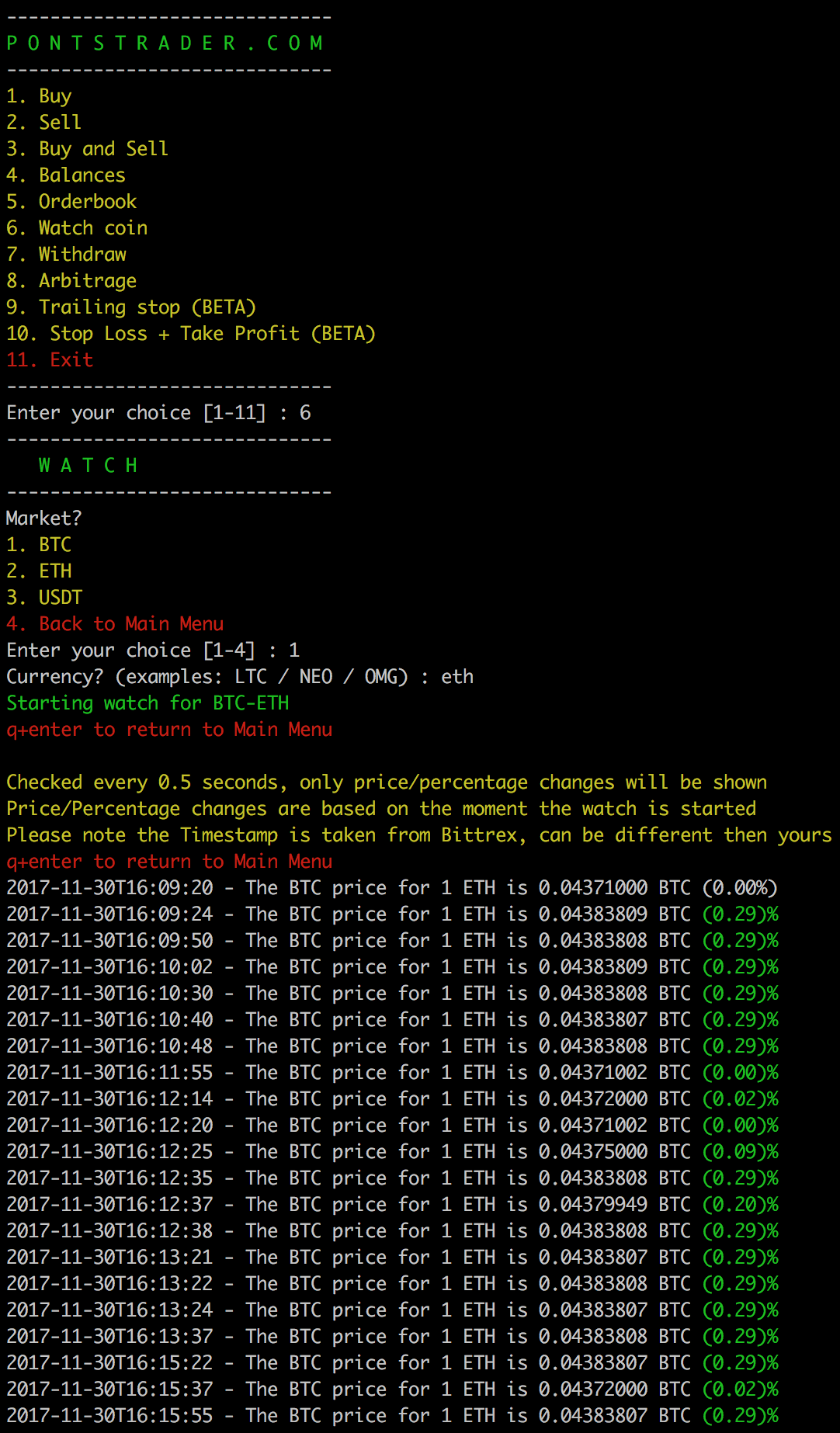This screenshot has height=1433, width=840.
Task: Click the '2. ETH' market option
Action: click(39, 571)
